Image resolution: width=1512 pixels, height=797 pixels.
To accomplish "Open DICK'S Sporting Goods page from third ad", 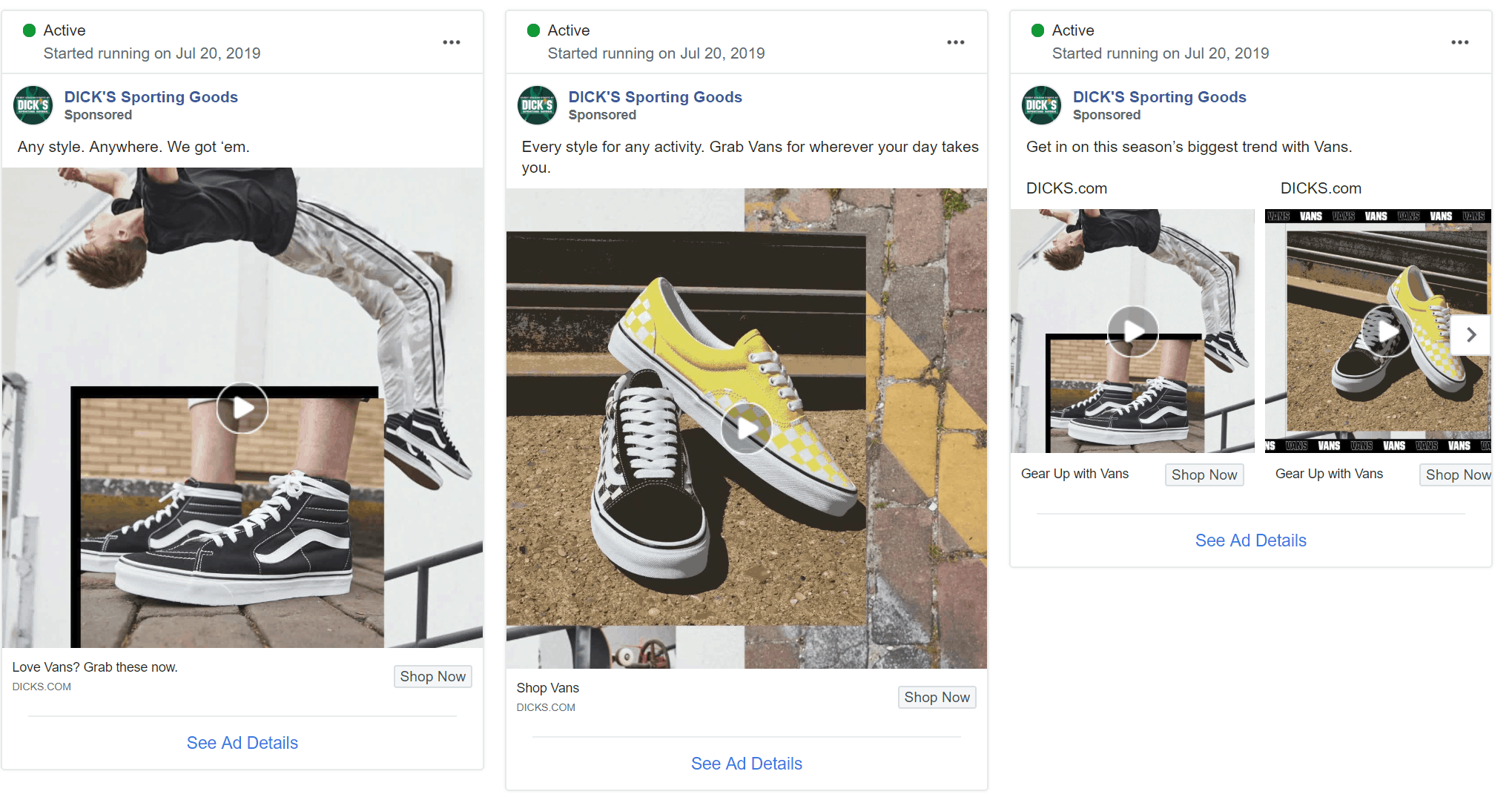I will pos(1160,97).
